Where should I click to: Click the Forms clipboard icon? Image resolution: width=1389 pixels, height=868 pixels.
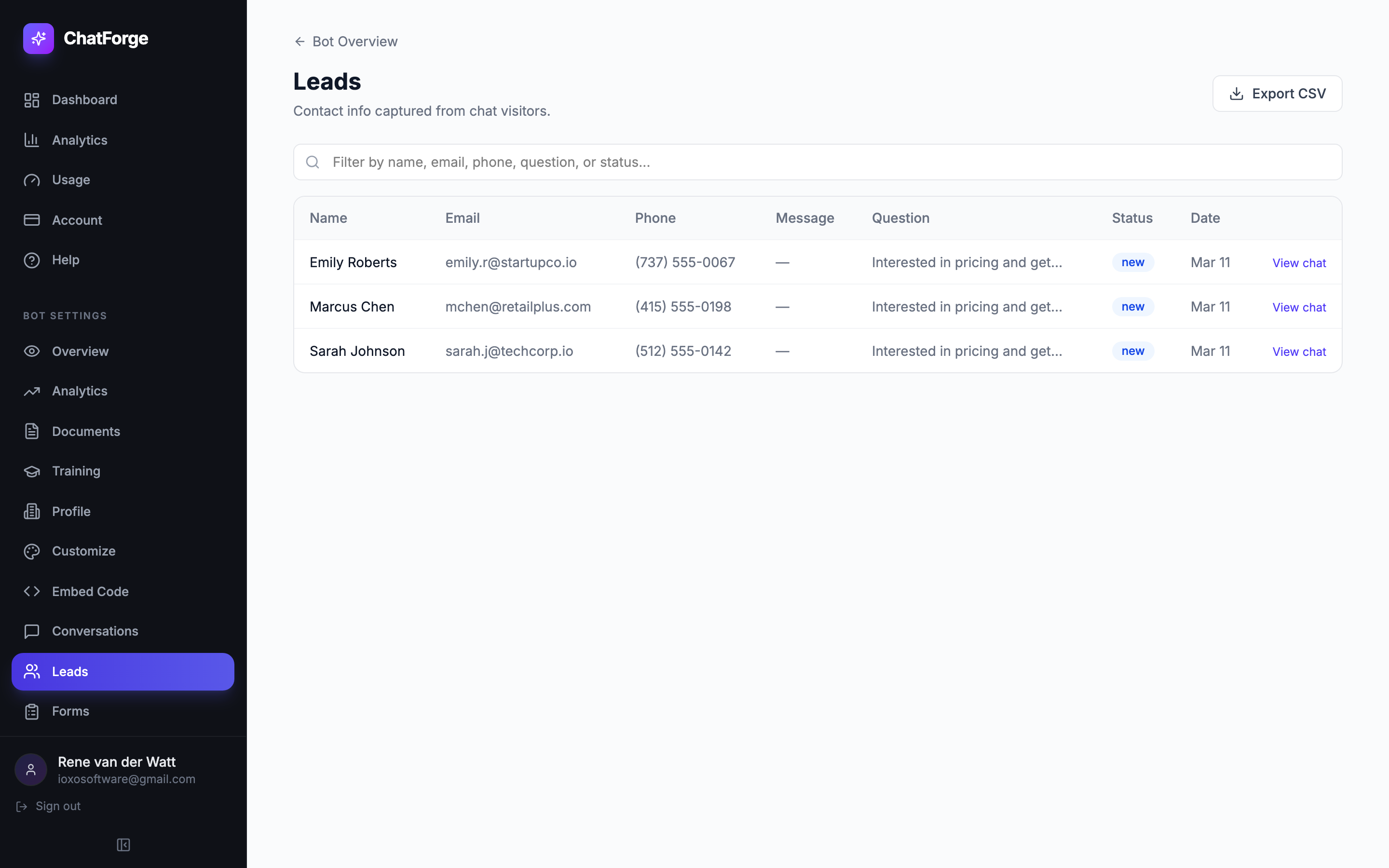tap(31, 711)
